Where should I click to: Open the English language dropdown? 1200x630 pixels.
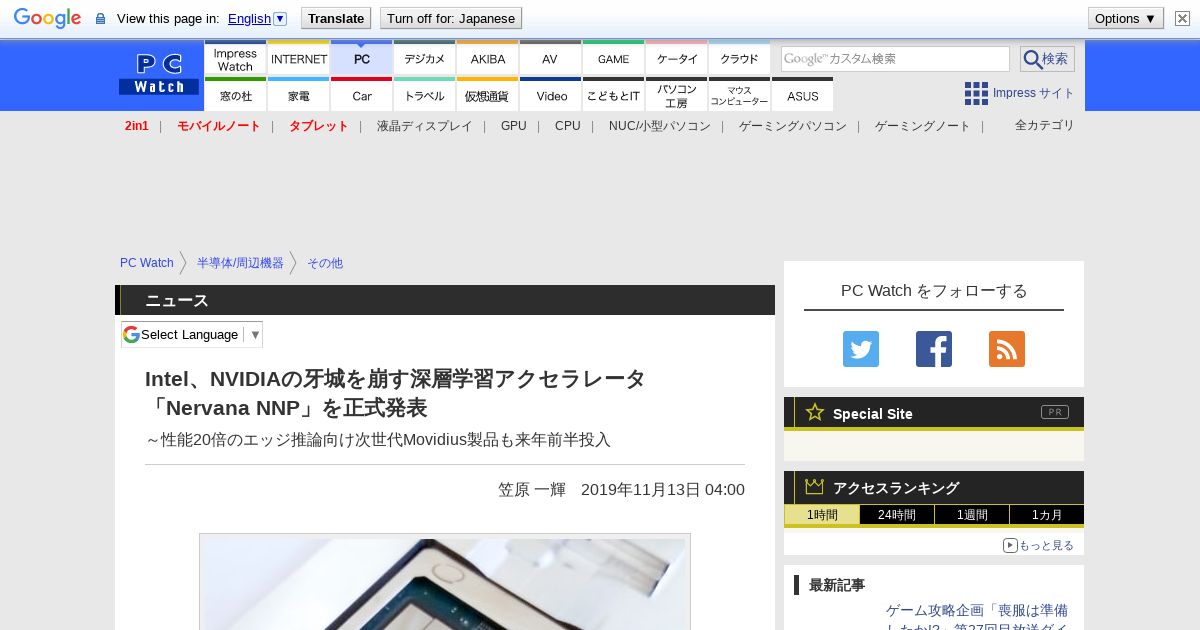pyautogui.click(x=257, y=18)
